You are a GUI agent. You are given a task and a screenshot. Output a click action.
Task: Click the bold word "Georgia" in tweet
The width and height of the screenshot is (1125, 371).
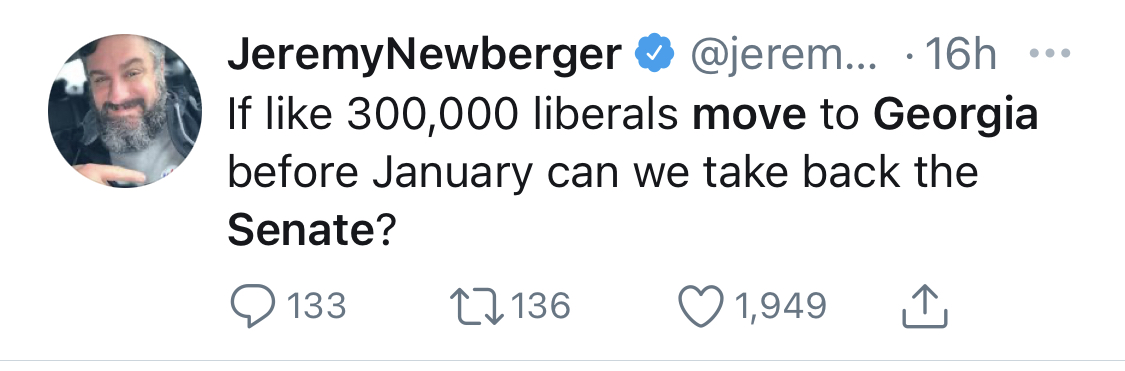point(956,116)
